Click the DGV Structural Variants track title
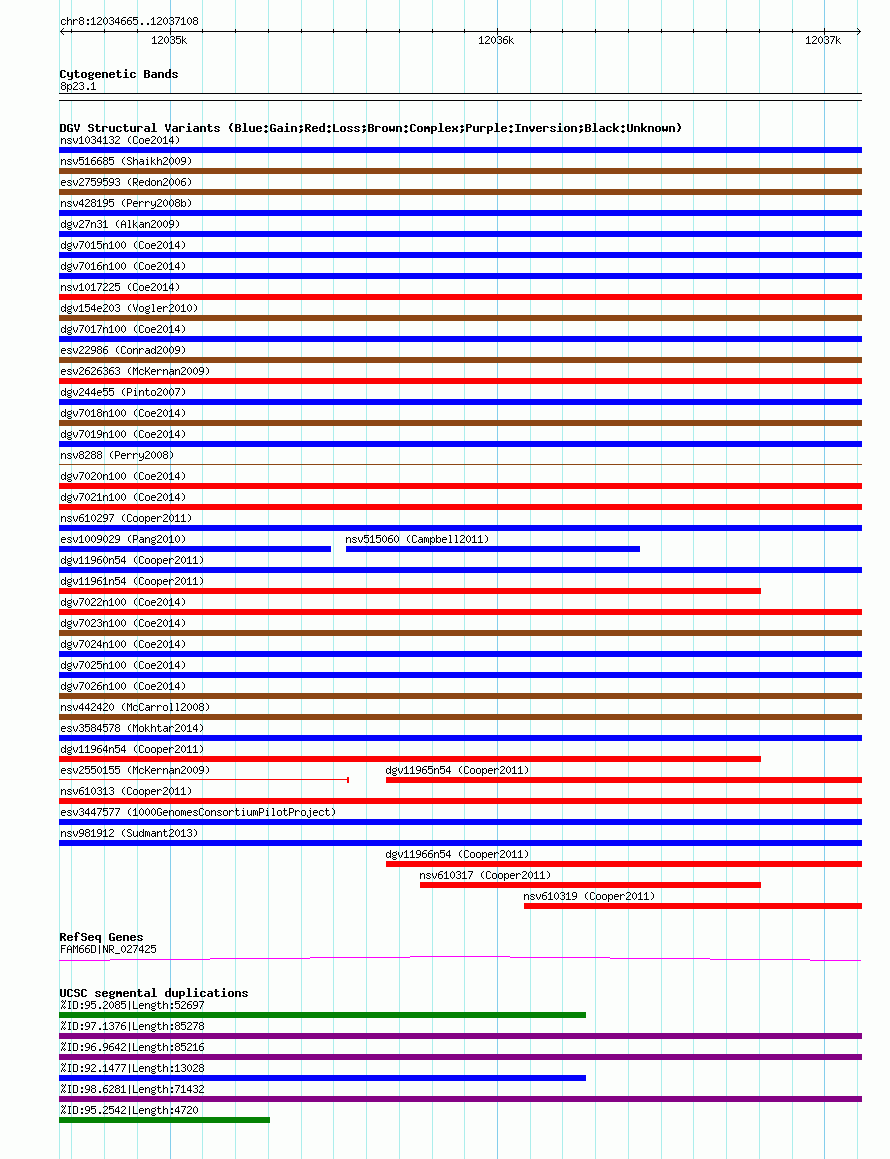The width and height of the screenshot is (890, 1159). click(x=370, y=128)
